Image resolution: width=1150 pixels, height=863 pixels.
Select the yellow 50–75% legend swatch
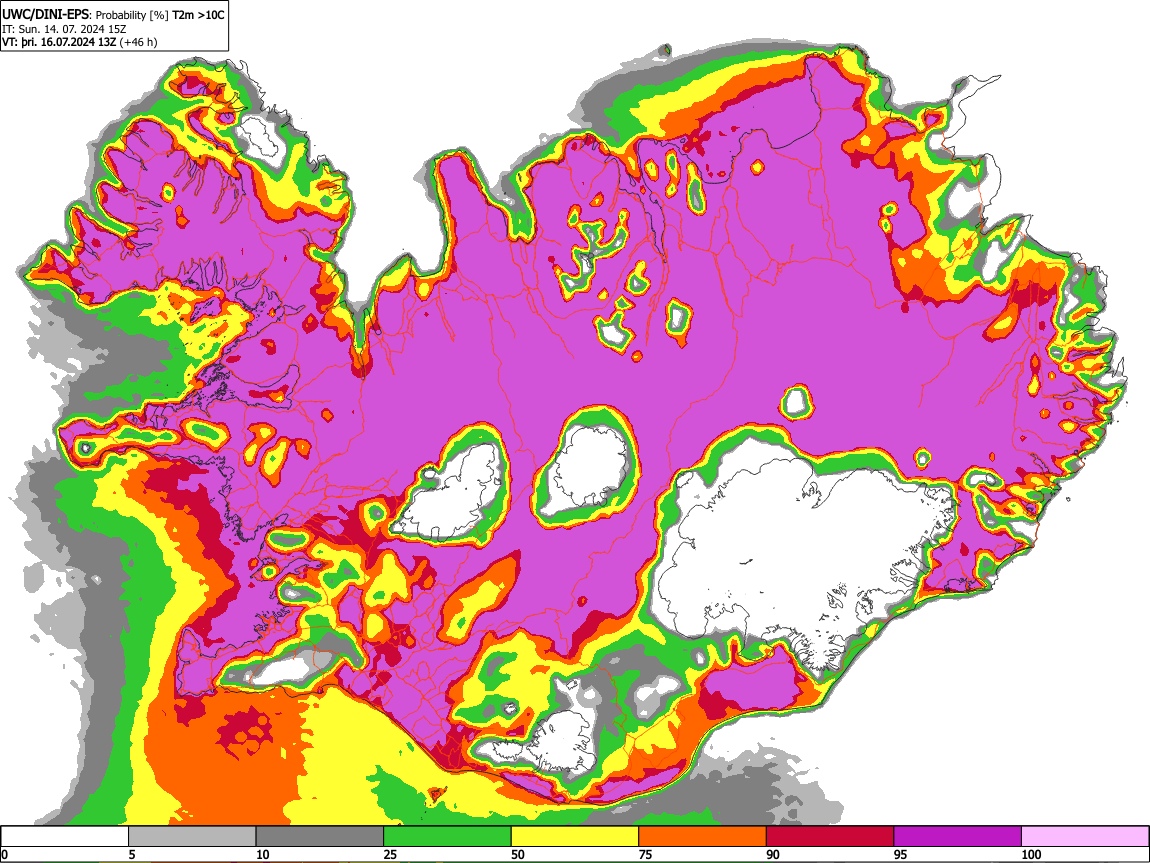[x=575, y=837]
